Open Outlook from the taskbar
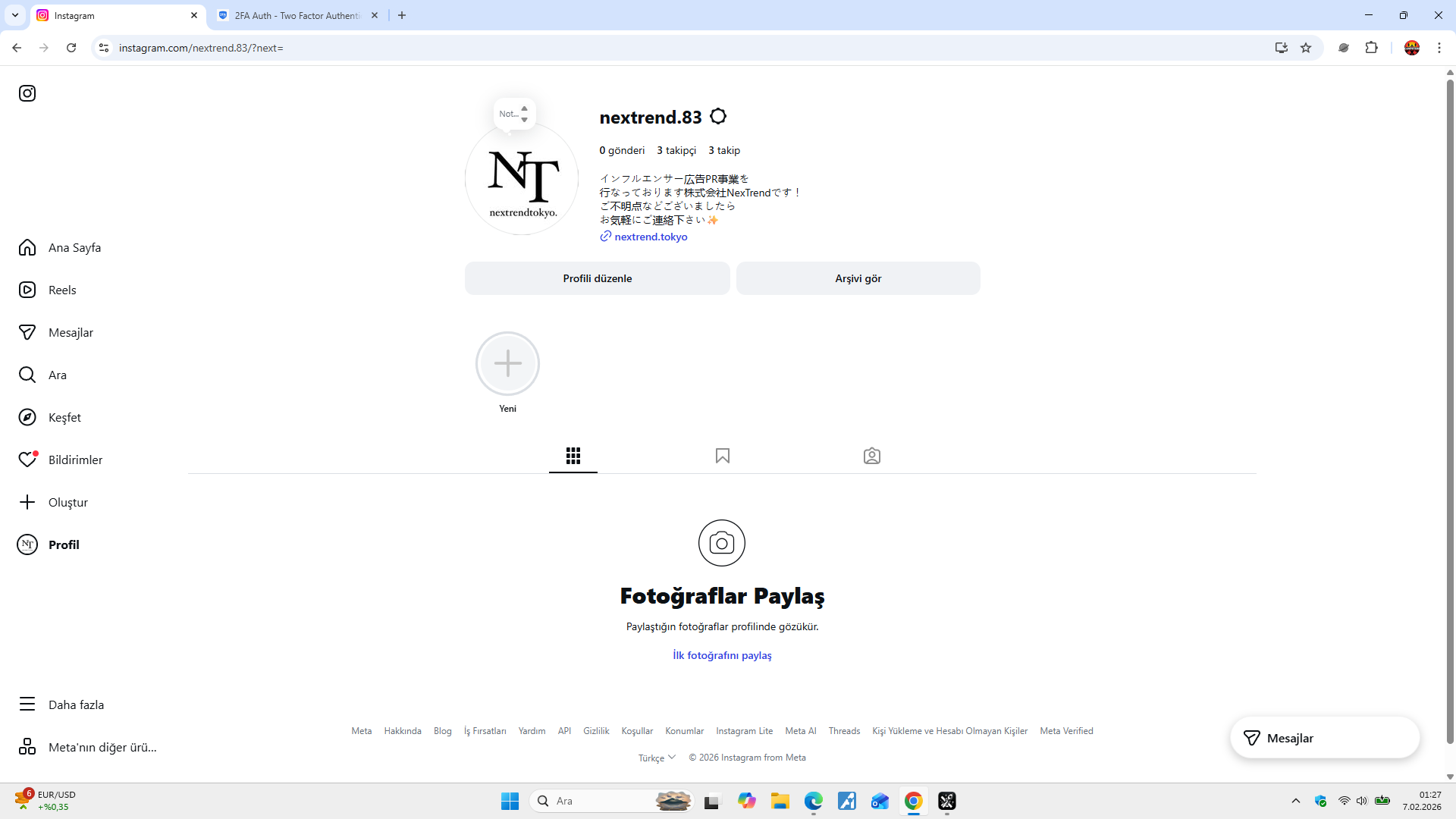1456x819 pixels. pyautogui.click(x=880, y=801)
